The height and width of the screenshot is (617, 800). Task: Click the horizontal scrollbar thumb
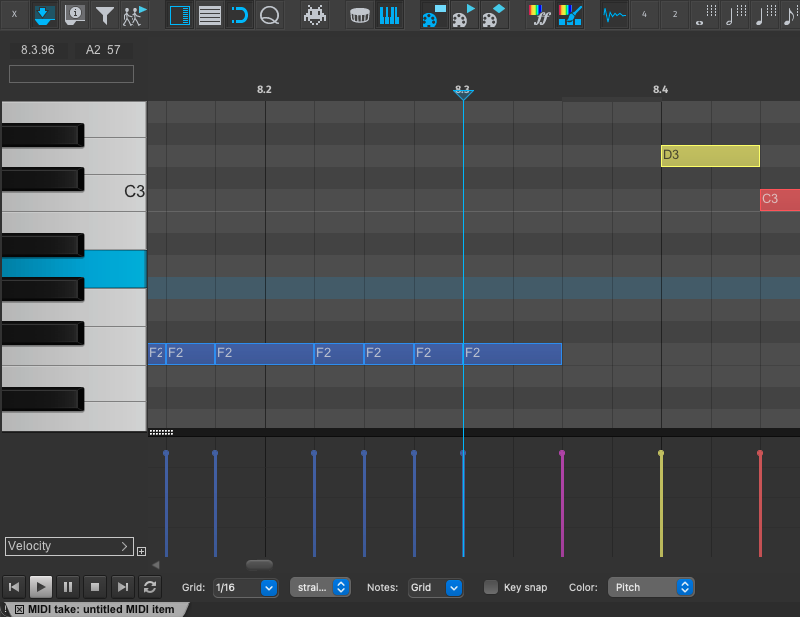[259, 565]
